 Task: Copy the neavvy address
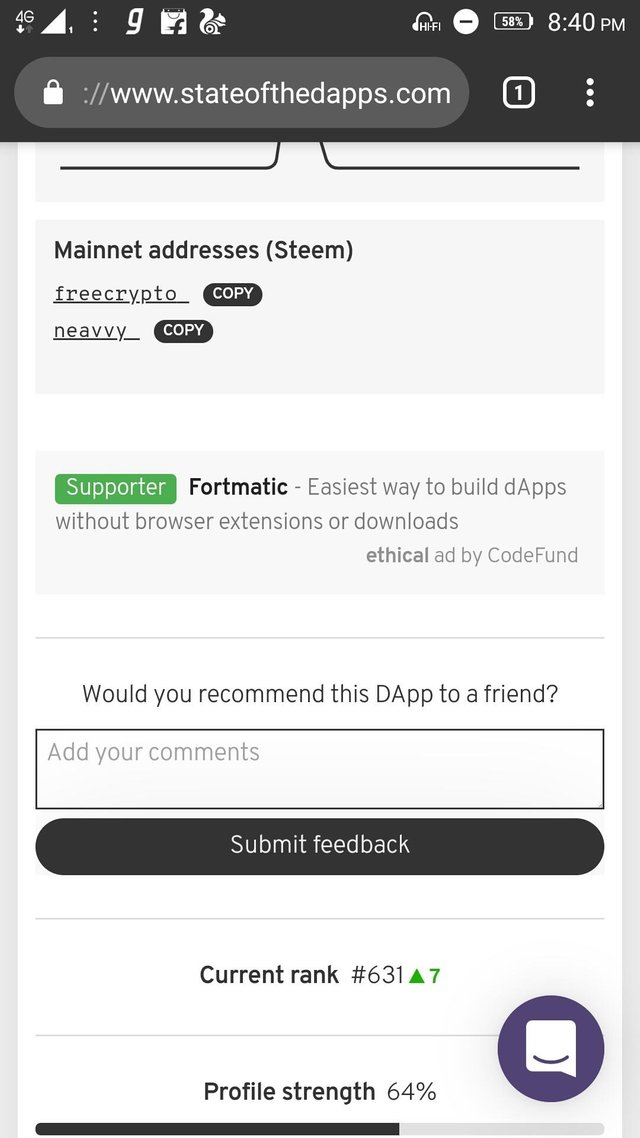(x=183, y=331)
